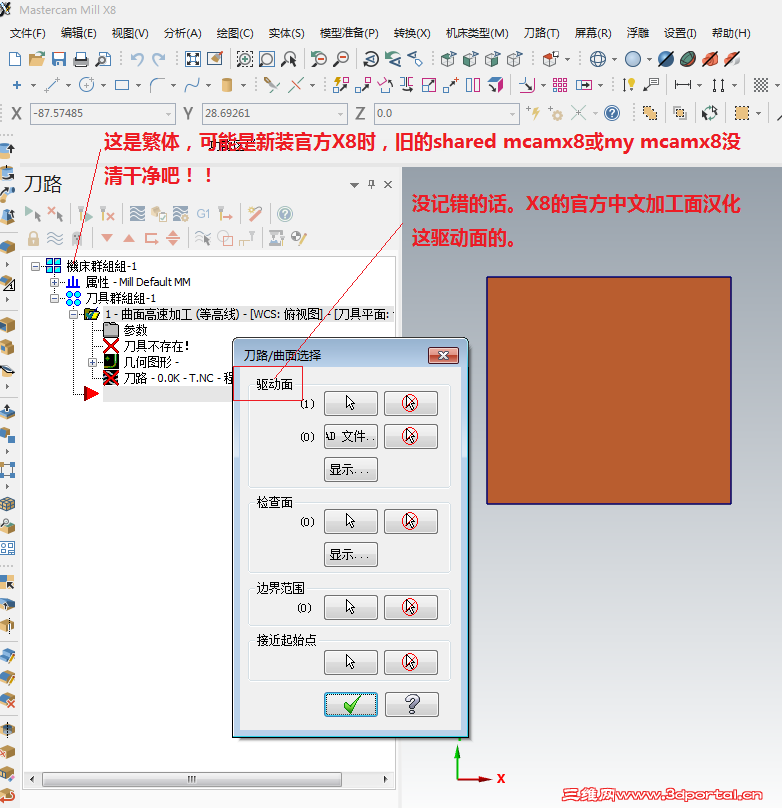Image resolution: width=782 pixels, height=808 pixels.
Task: Click 显示 button under 检查面
Action: (351, 554)
